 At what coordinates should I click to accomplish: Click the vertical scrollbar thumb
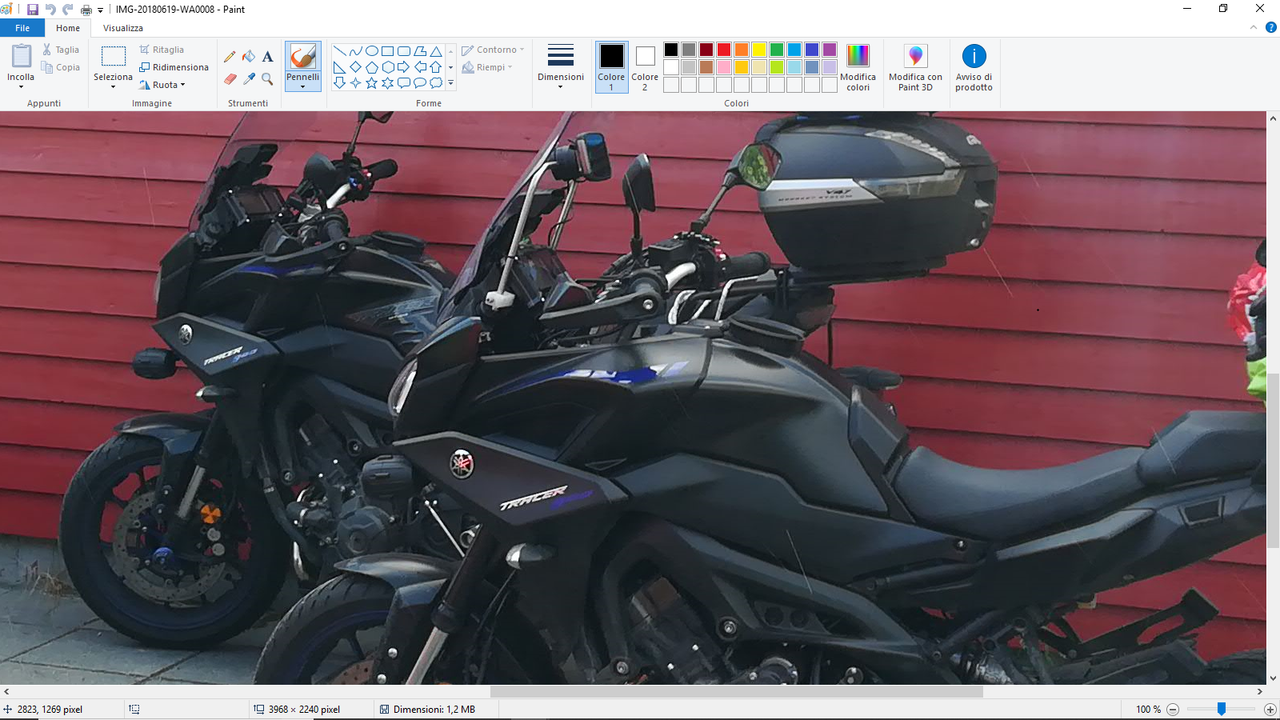click(1273, 460)
